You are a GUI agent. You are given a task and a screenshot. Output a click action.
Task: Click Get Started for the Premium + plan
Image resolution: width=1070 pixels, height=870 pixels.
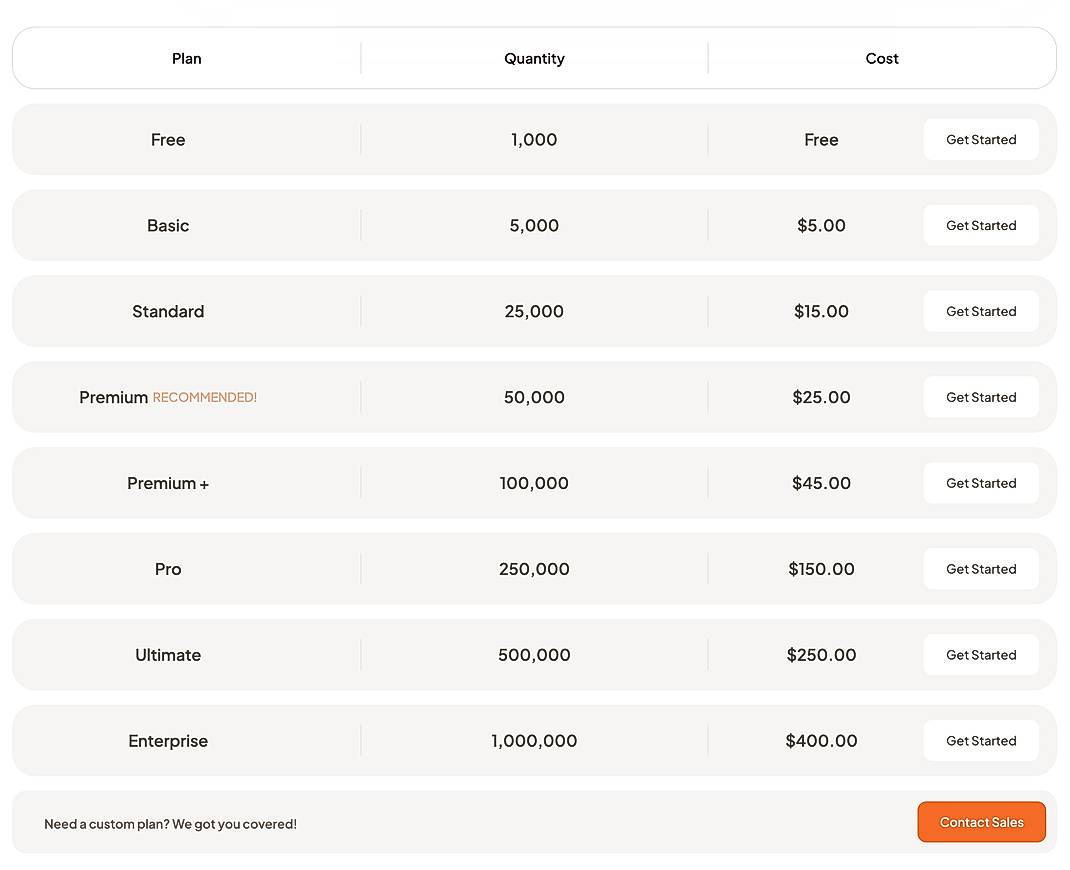click(981, 483)
